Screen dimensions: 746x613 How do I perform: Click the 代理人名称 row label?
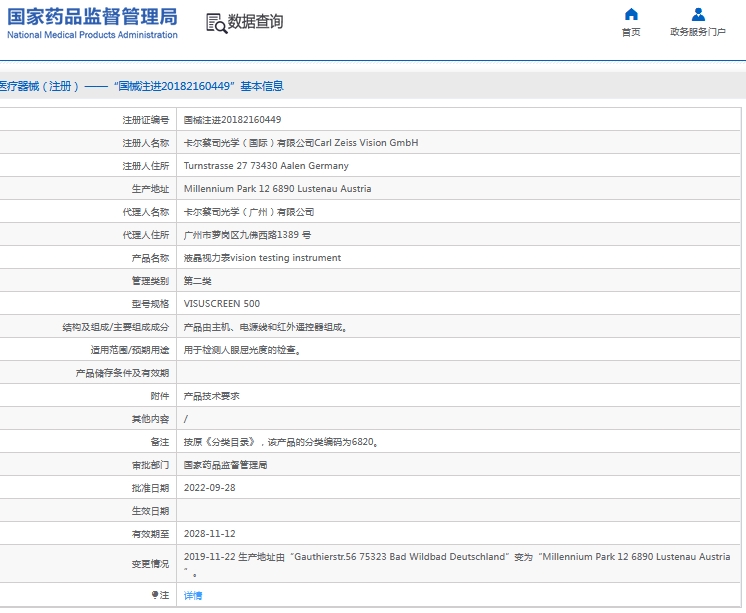tap(146, 212)
